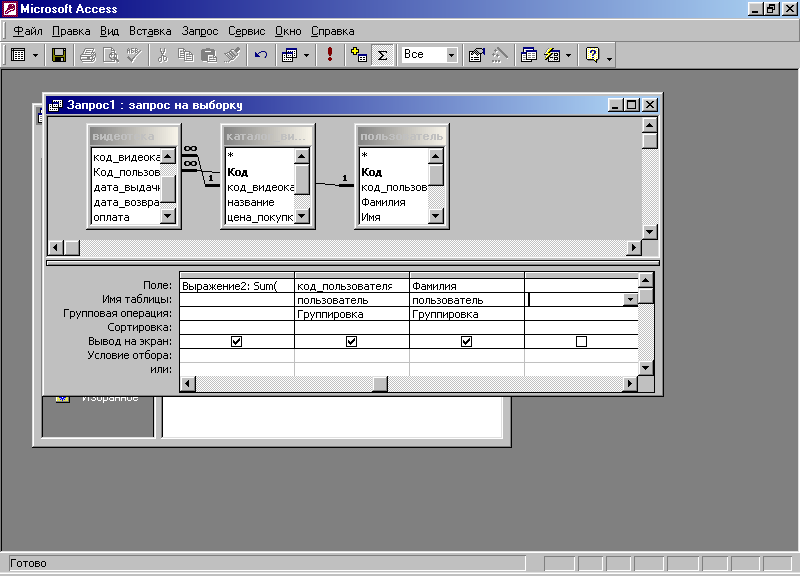Open the Сервис menu

(246, 31)
